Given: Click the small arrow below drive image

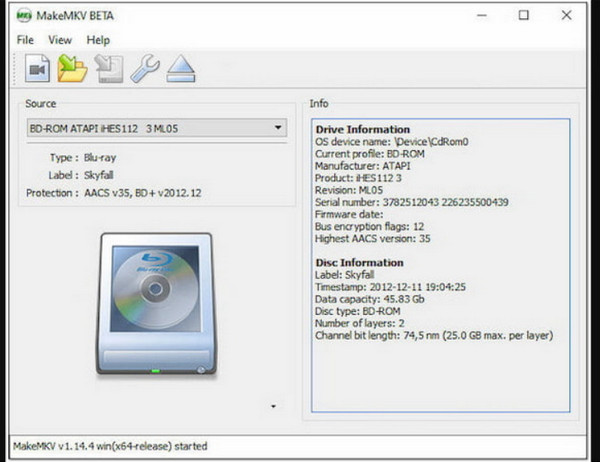Looking at the screenshot, I should (273, 406).
